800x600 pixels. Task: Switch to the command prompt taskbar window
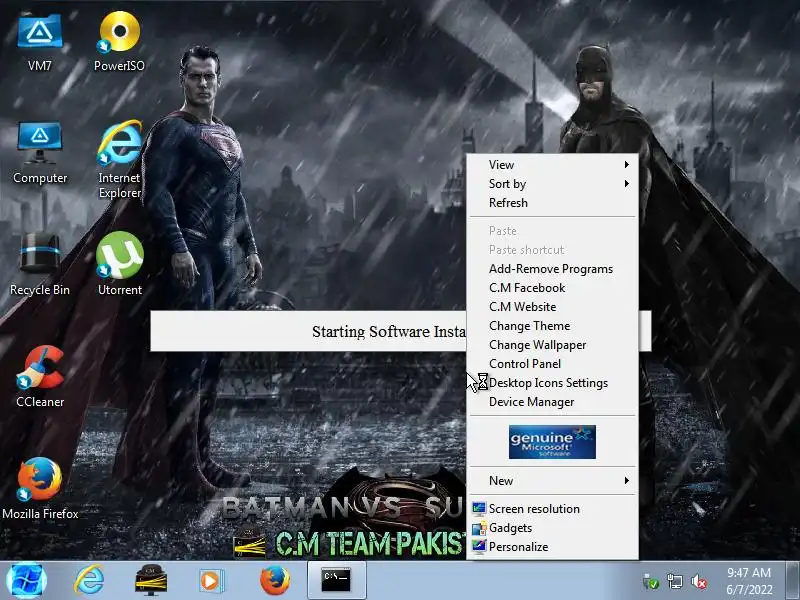(x=336, y=581)
